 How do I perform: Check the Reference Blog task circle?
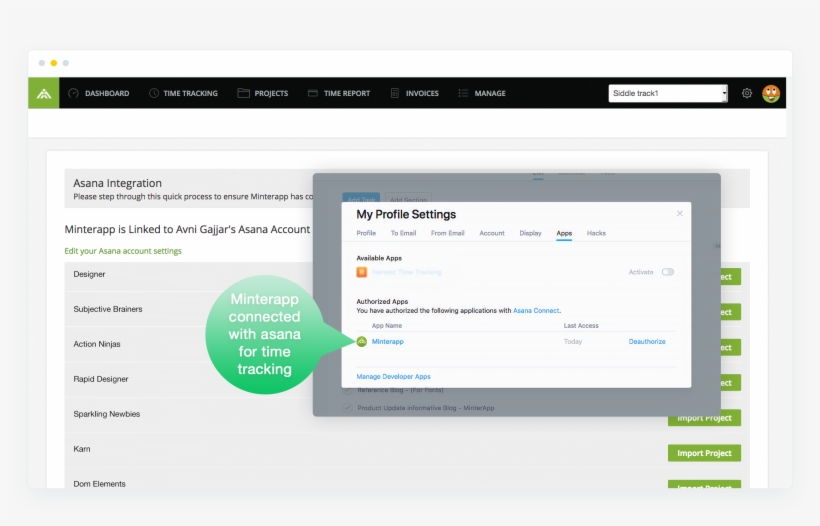(347, 390)
